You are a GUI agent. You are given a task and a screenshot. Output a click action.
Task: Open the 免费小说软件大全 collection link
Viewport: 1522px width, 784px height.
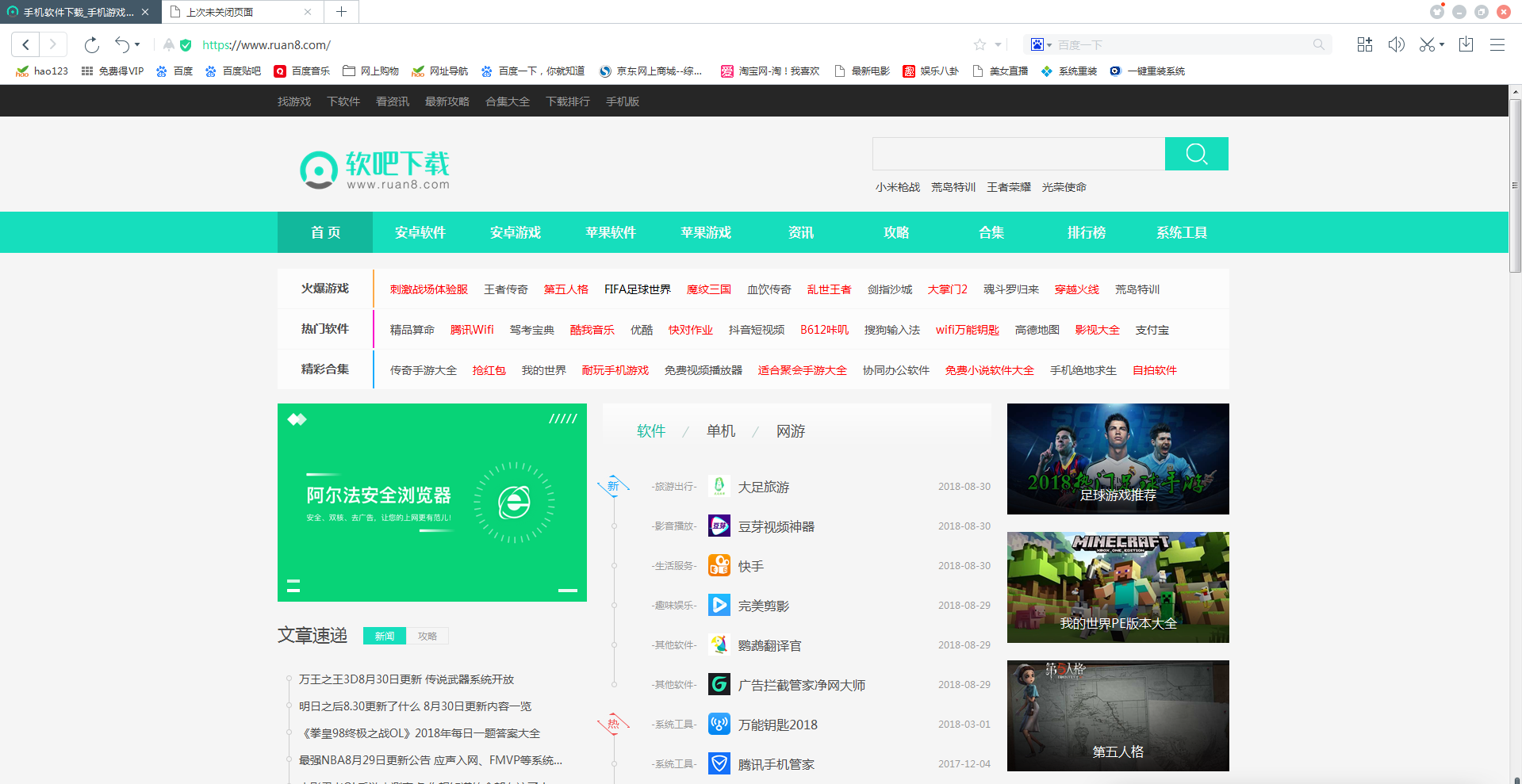(990, 370)
